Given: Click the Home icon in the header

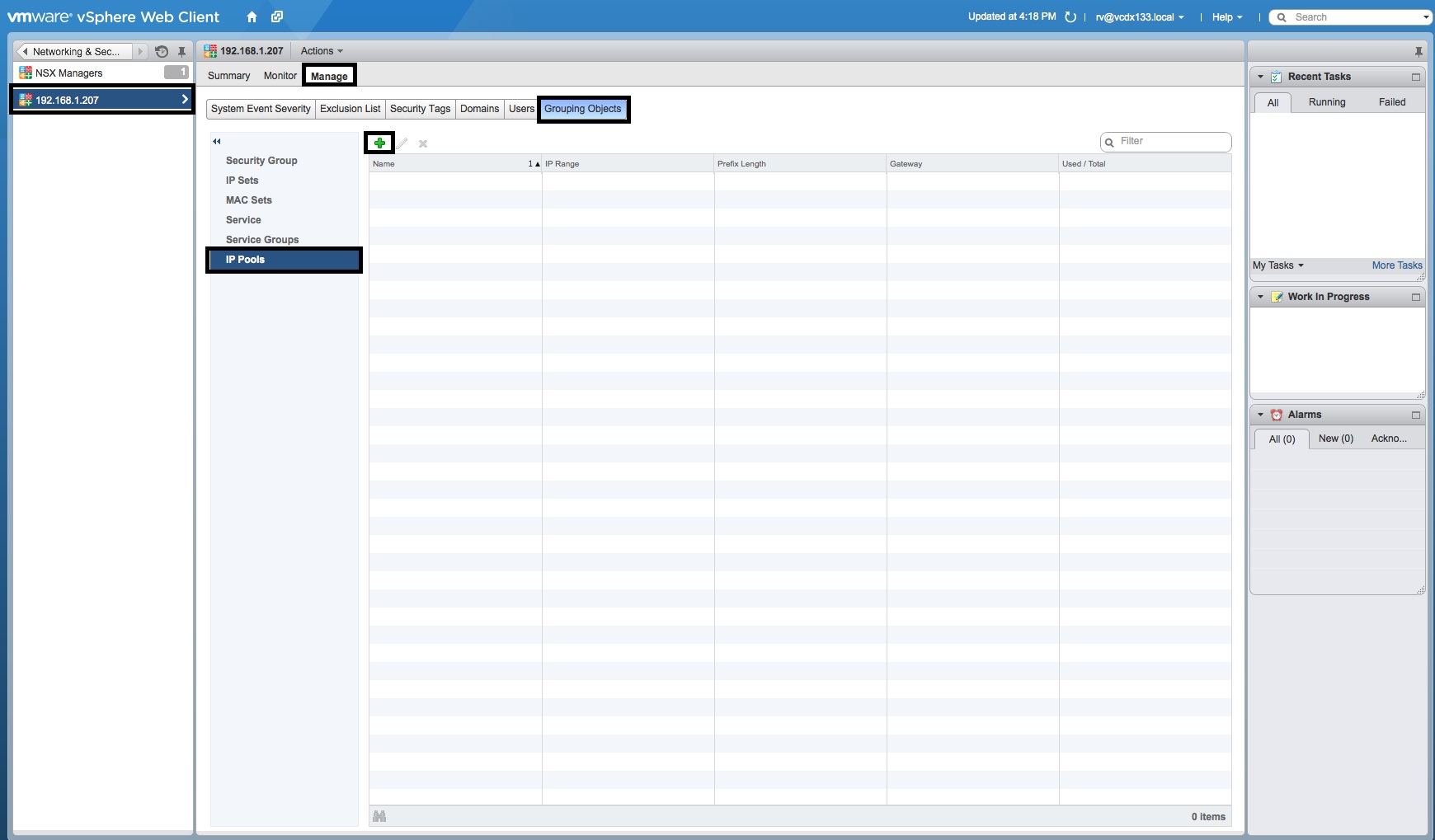Looking at the screenshot, I should point(252,17).
